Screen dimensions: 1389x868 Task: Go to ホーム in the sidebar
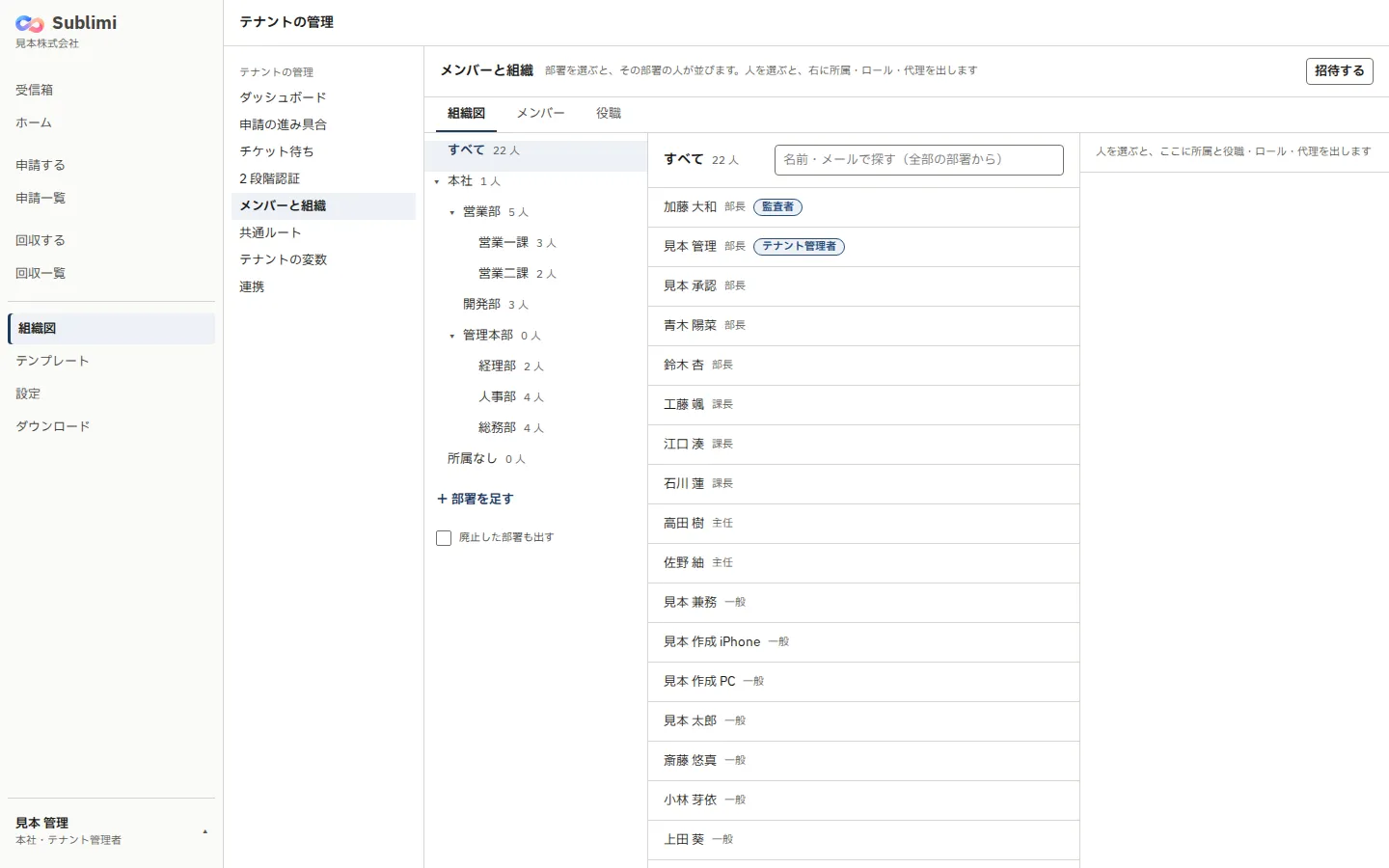tap(111, 122)
